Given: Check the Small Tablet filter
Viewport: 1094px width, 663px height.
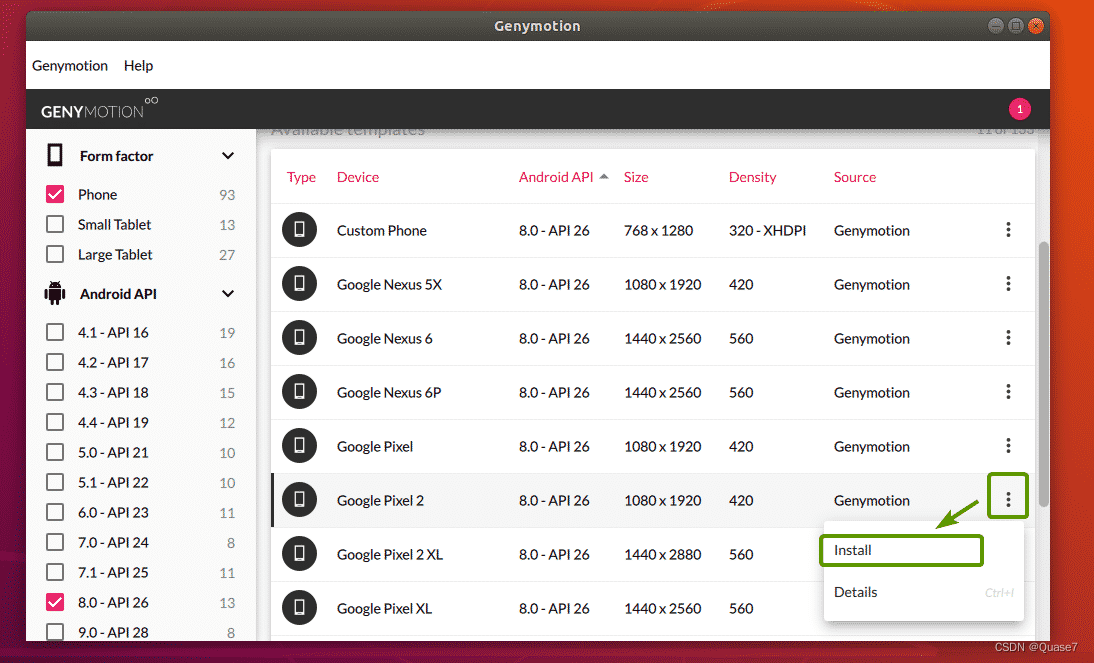Looking at the screenshot, I should tap(55, 224).
